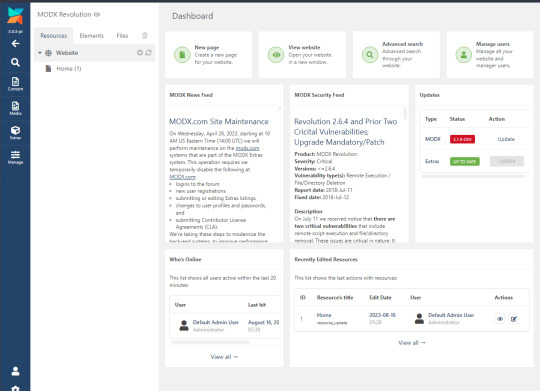
Task: Switch to the Files tab
Action: (122, 35)
